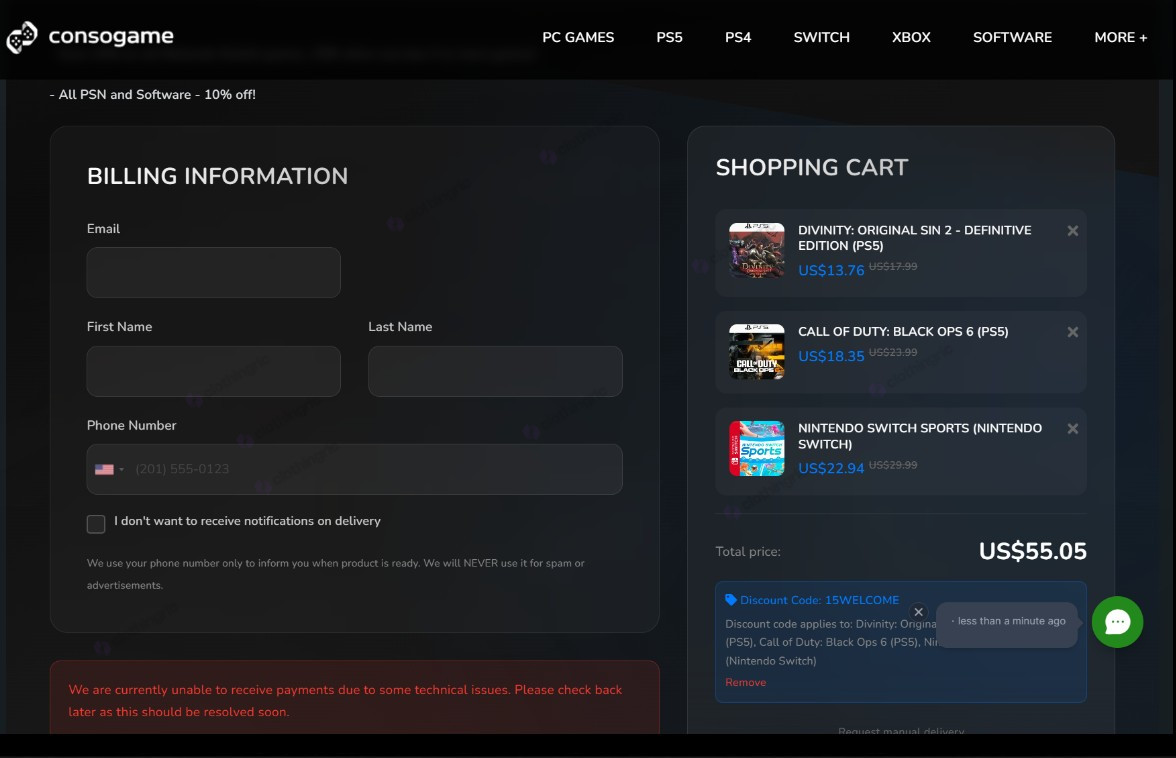Remove Divinity: Original Sin 2 from cart
The image size is (1176, 758).
coord(1072,231)
